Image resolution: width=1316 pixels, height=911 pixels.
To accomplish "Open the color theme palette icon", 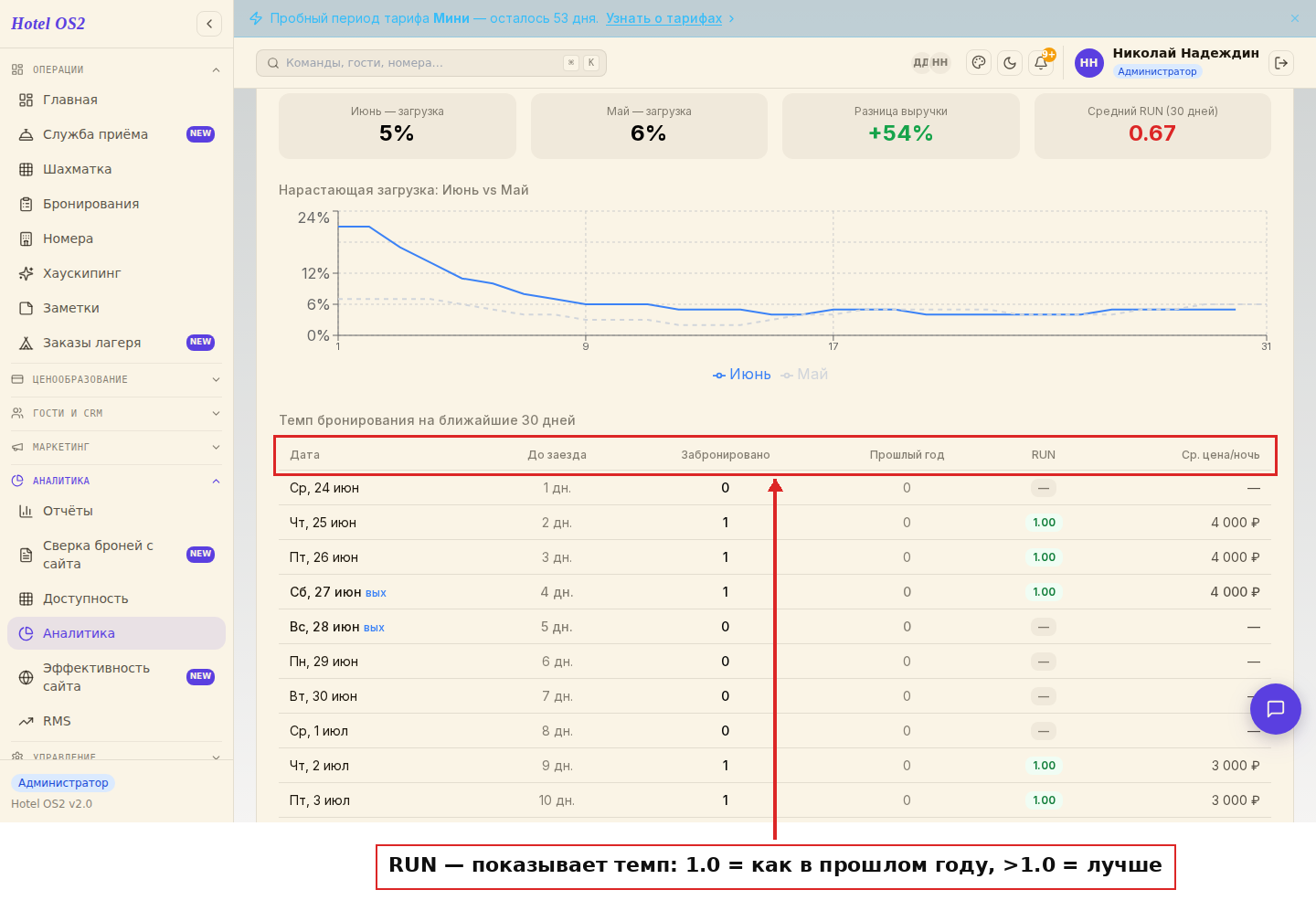I will [x=979, y=63].
